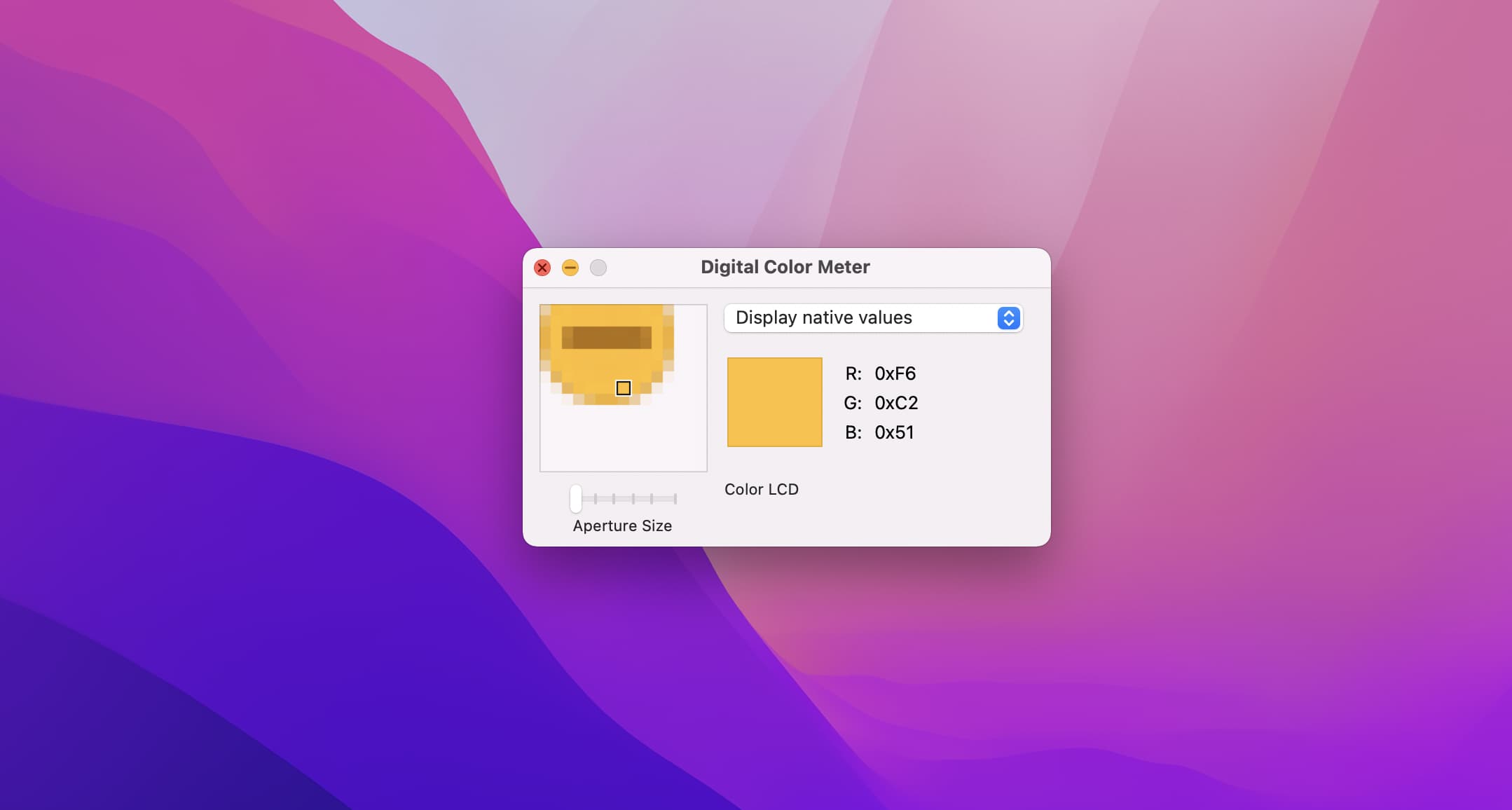This screenshot has width=1512, height=810.
Task: Click the red close window button
Action: (x=542, y=268)
